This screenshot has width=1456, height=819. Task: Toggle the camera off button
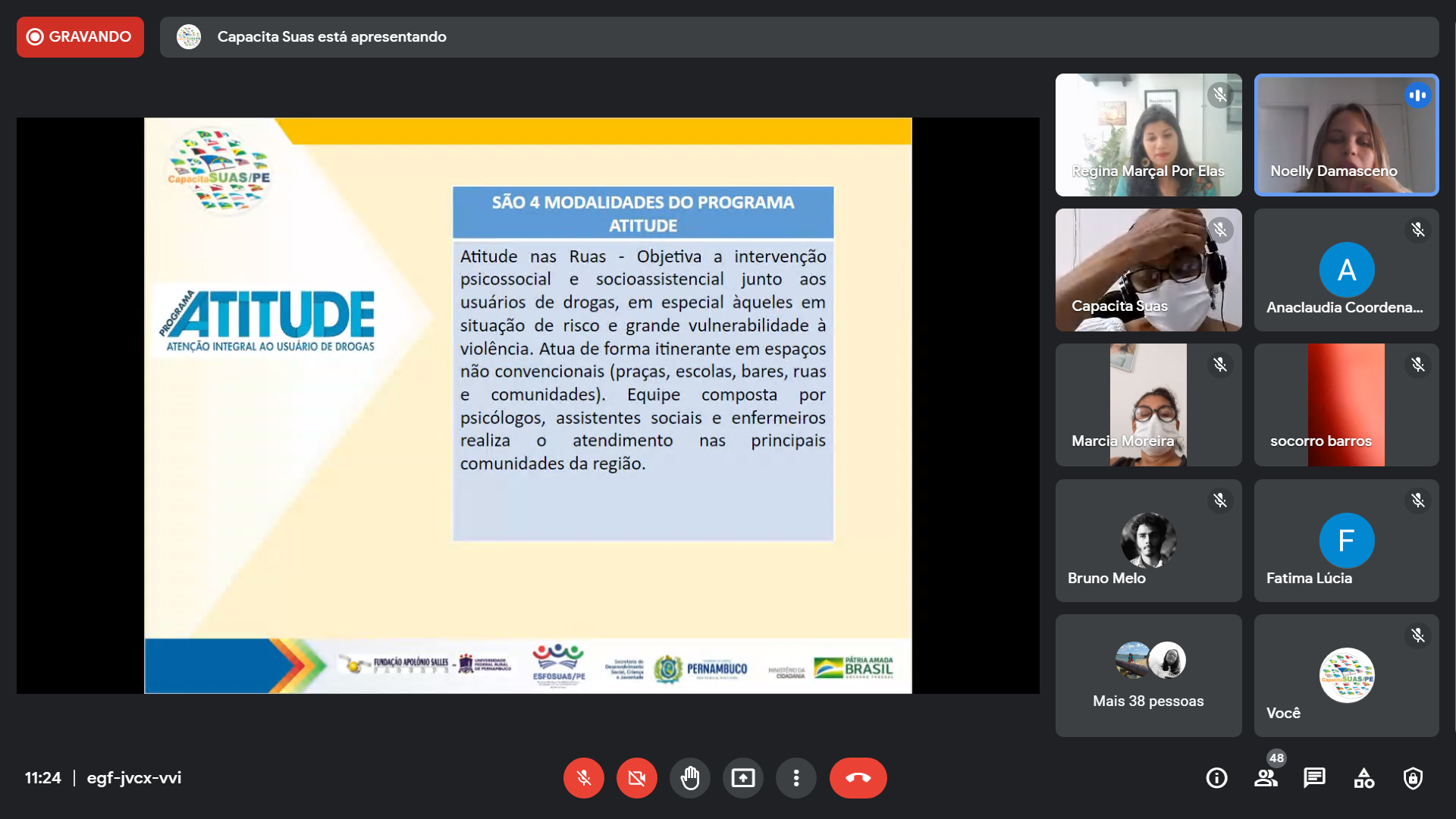pyautogui.click(x=636, y=778)
